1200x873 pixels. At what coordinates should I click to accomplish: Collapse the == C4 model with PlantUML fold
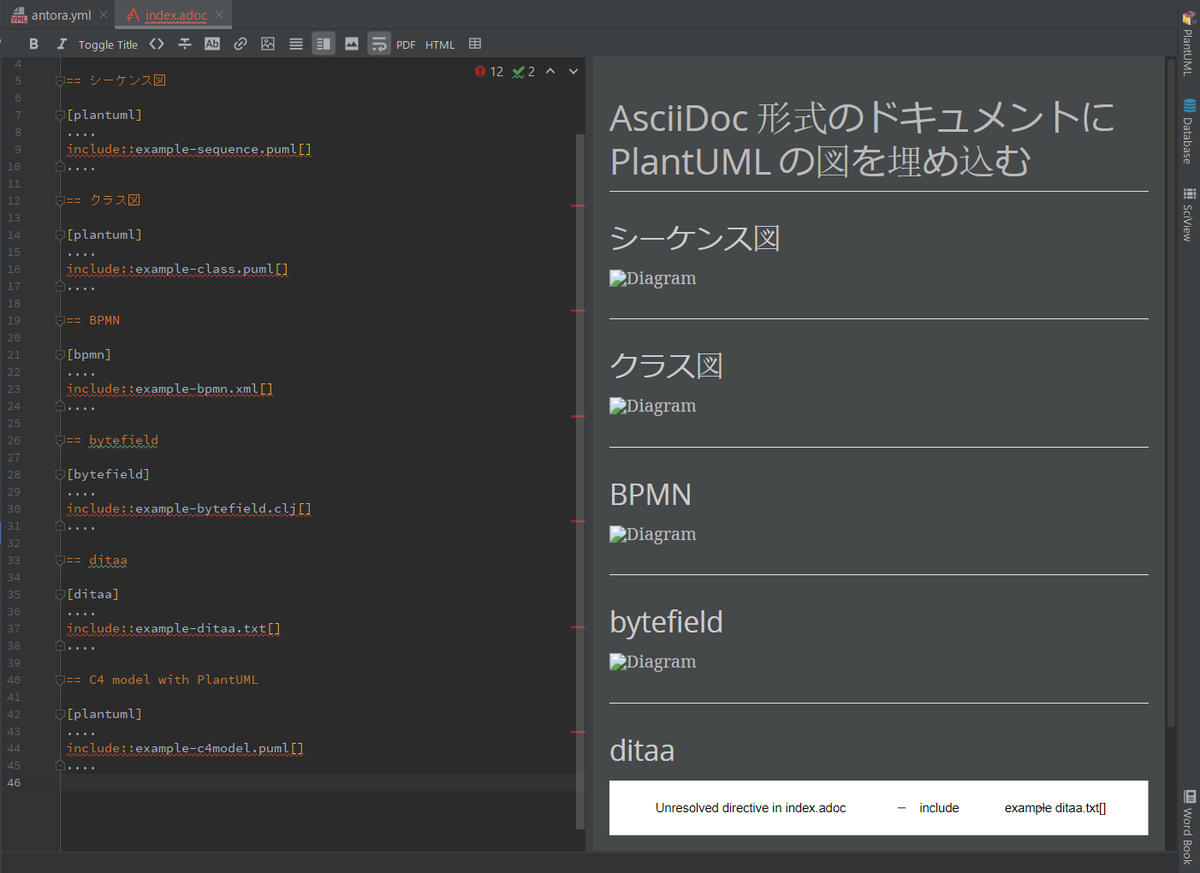click(60, 680)
